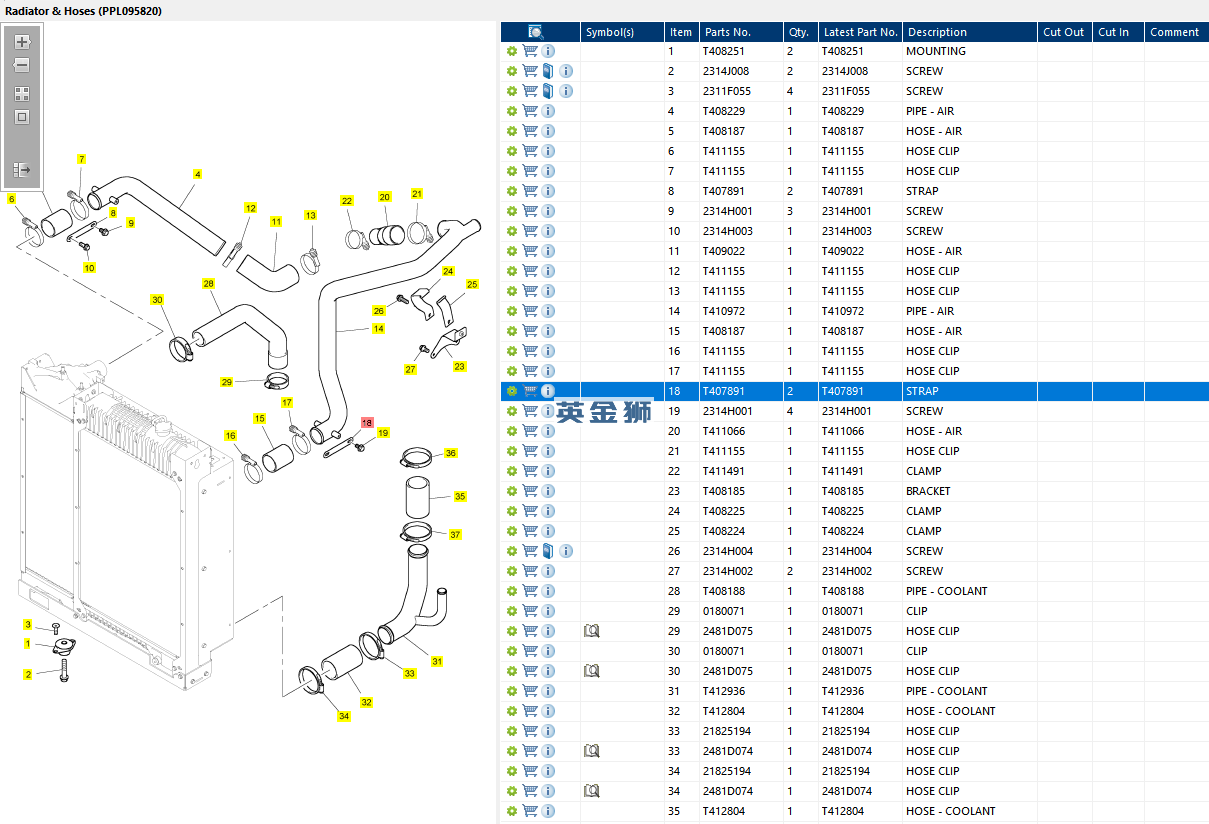
Task: Open info for item 8 STRAP
Action: [548, 191]
